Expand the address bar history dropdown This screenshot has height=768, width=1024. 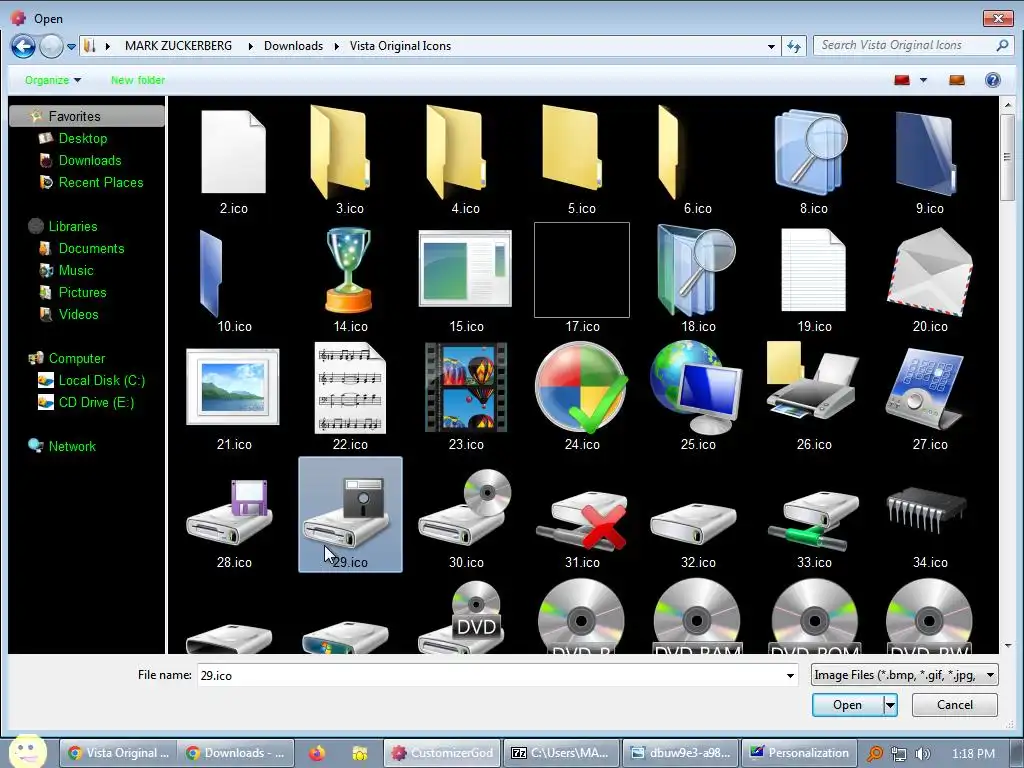pyautogui.click(x=771, y=46)
